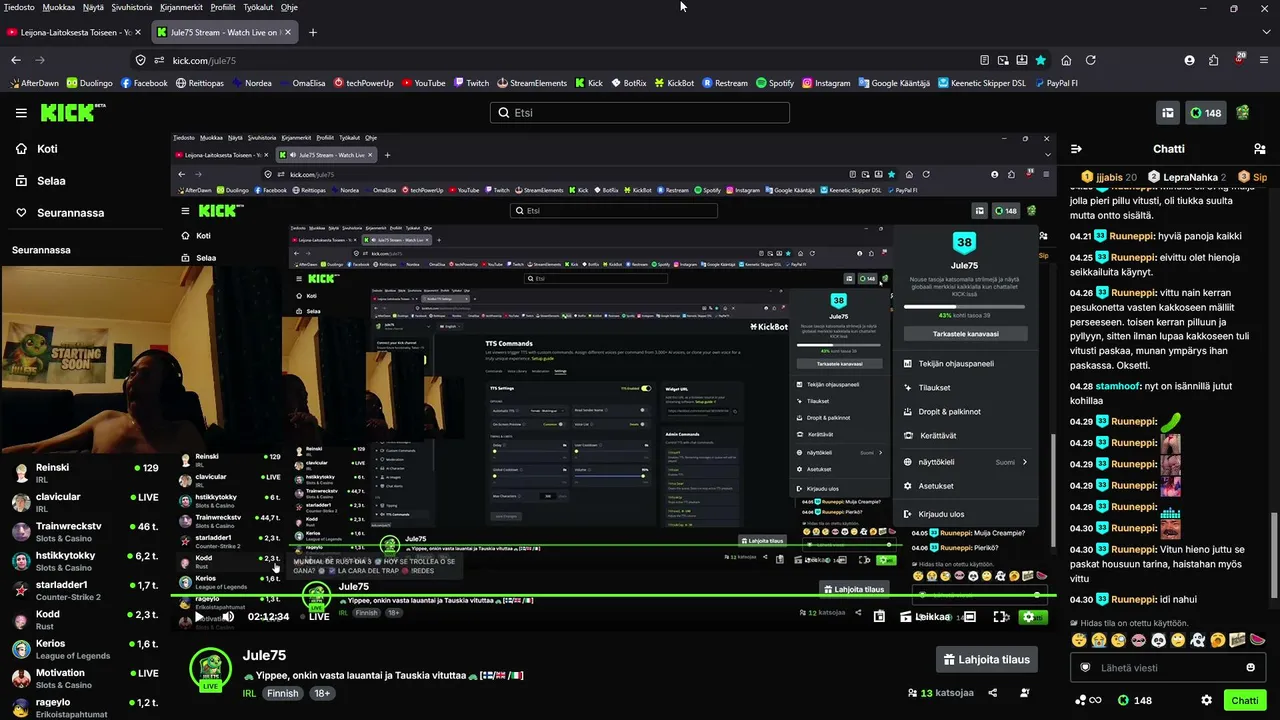The height and width of the screenshot is (720, 1280).
Task: Show chat users list icon
Action: pyautogui.click(x=1259, y=149)
